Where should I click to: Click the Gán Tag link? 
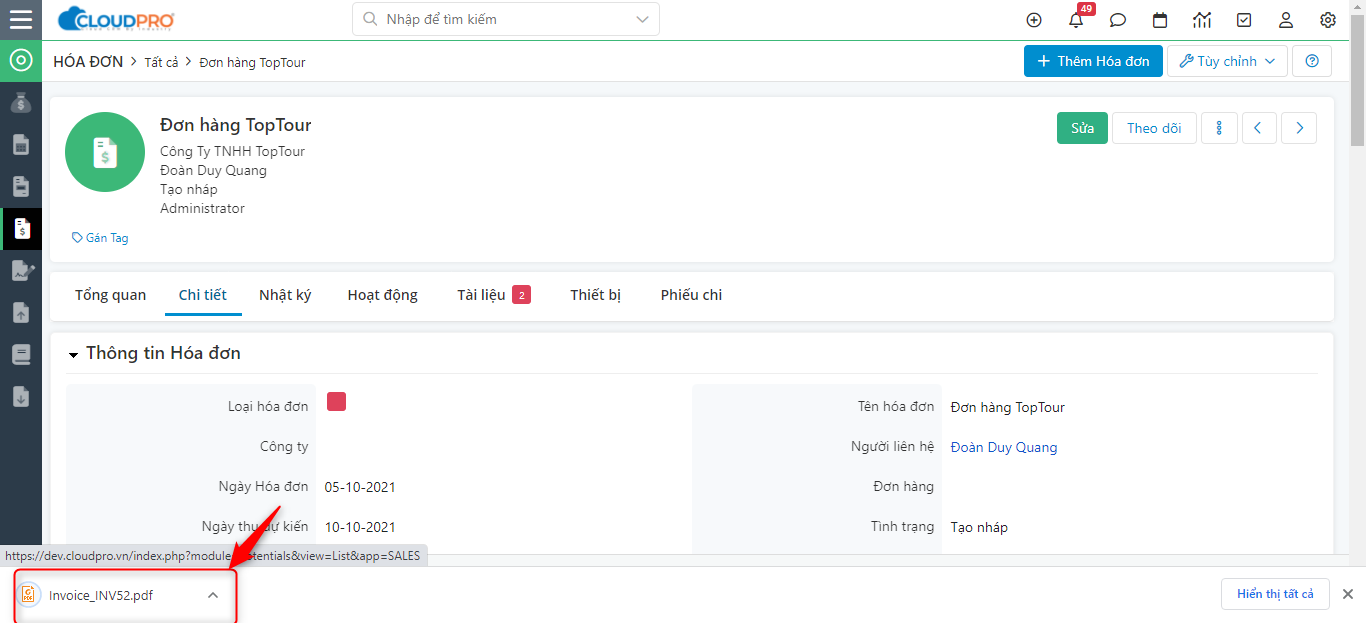point(100,238)
